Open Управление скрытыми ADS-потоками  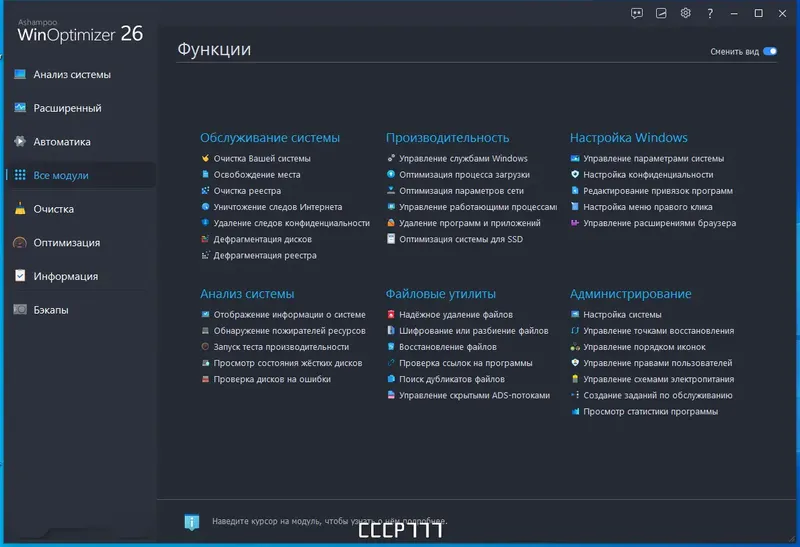click(474, 395)
